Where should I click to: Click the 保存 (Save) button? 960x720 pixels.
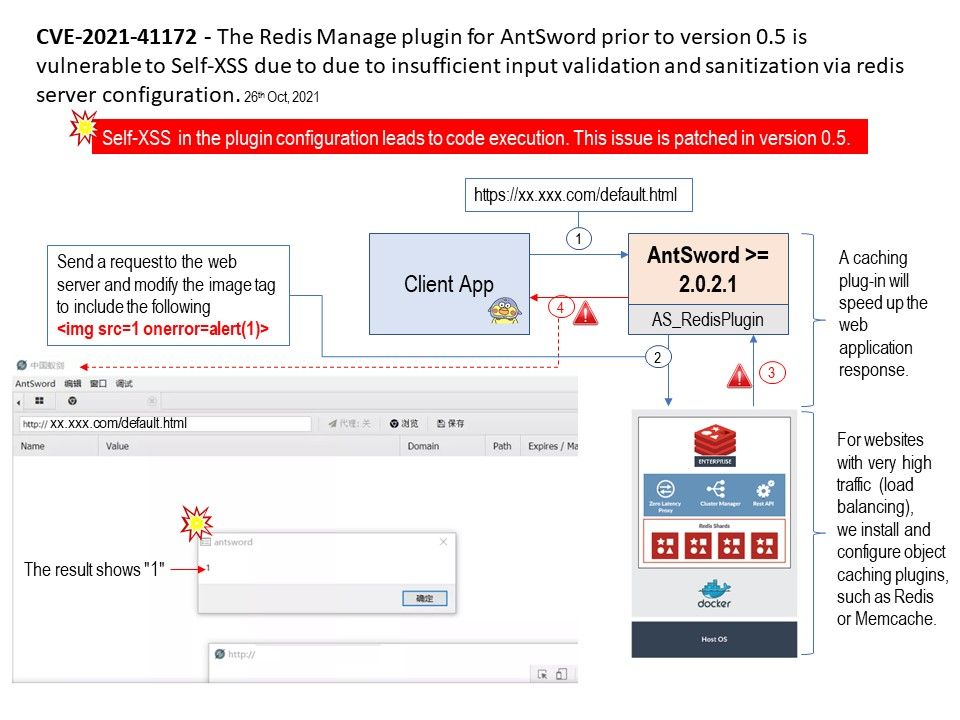(x=451, y=423)
